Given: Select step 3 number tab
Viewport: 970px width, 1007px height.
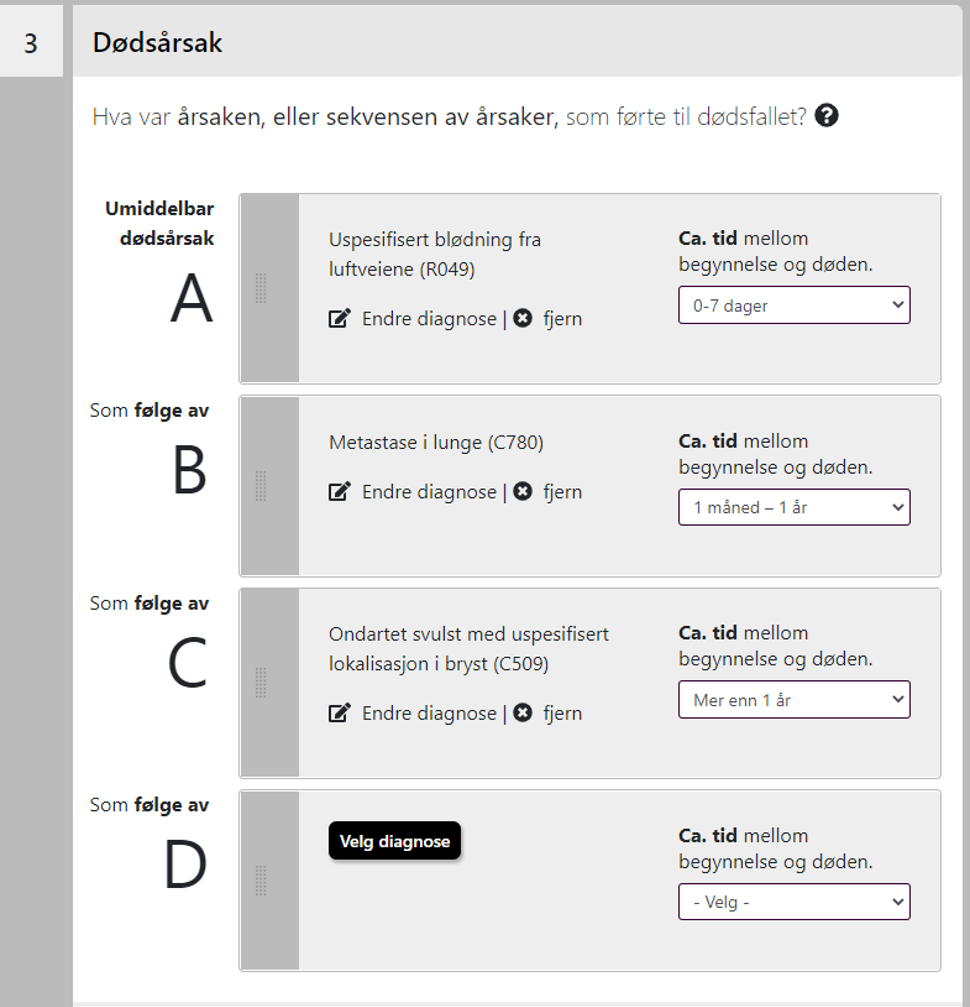Looking at the screenshot, I should pyautogui.click(x=31, y=41).
